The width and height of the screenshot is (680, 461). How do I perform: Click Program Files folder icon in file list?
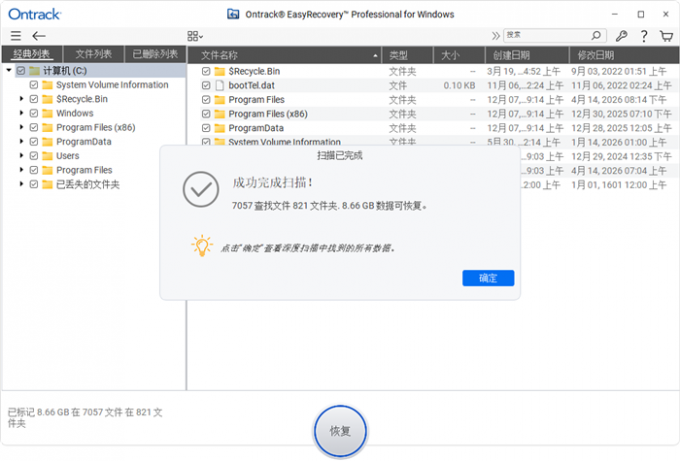220,100
